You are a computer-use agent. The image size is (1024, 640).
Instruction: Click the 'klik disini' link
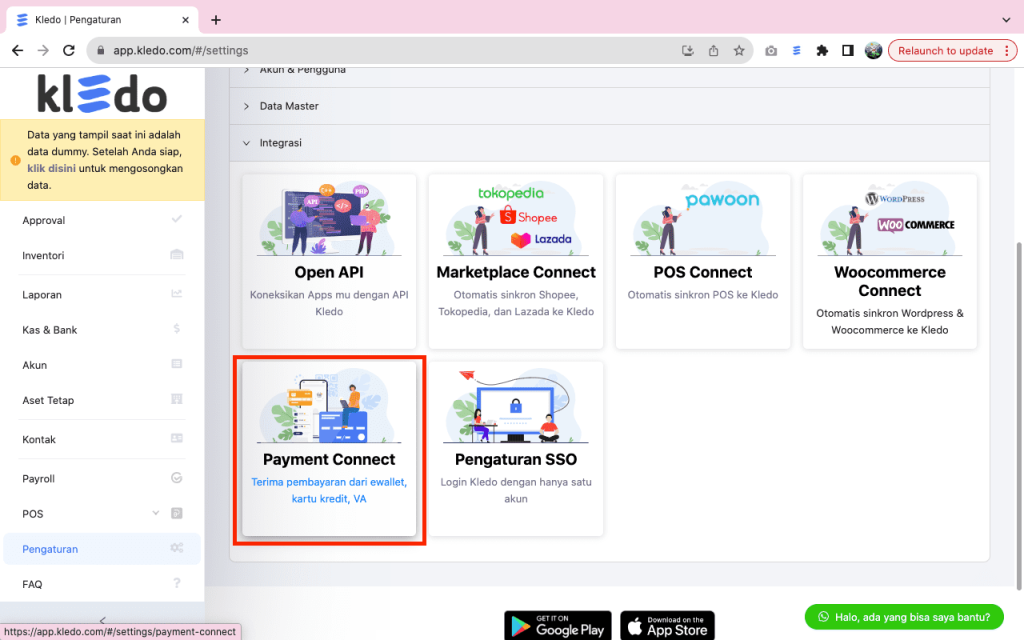coord(52,168)
